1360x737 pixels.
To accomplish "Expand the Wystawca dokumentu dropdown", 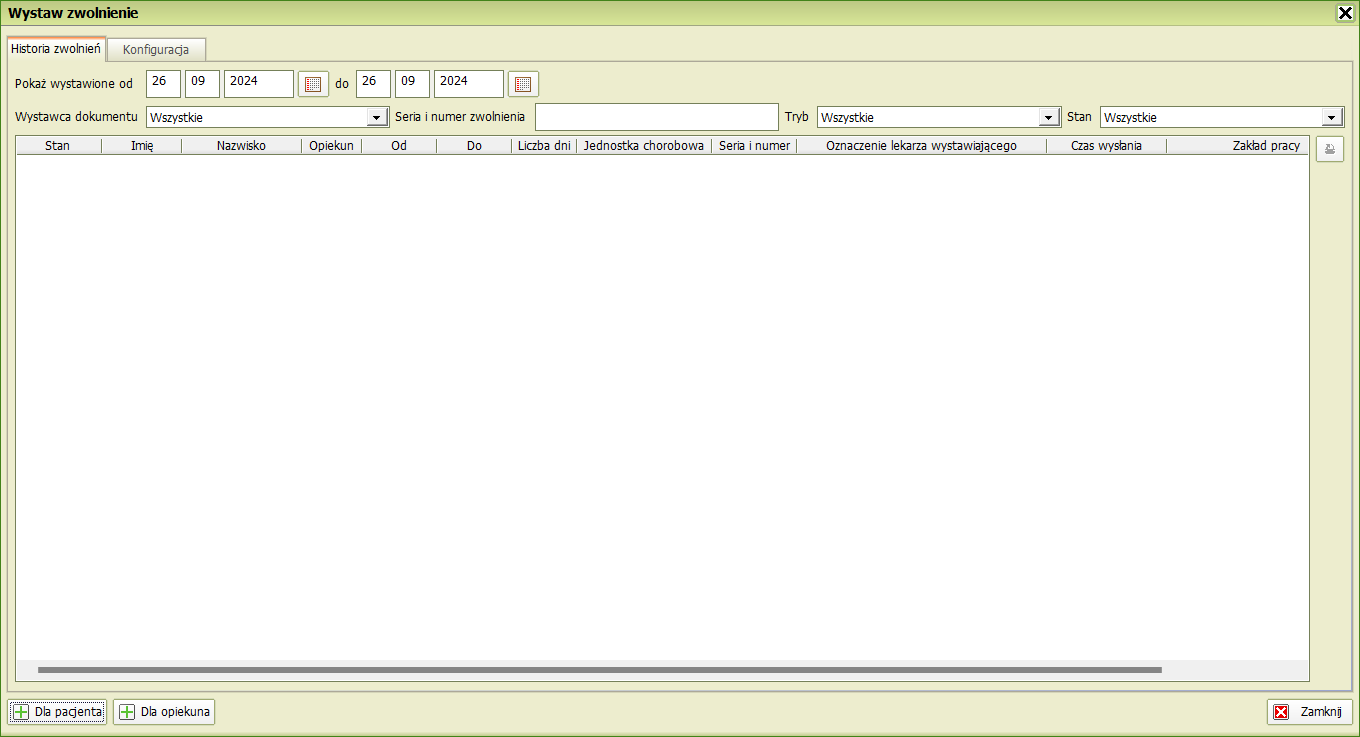I will click(x=376, y=118).
